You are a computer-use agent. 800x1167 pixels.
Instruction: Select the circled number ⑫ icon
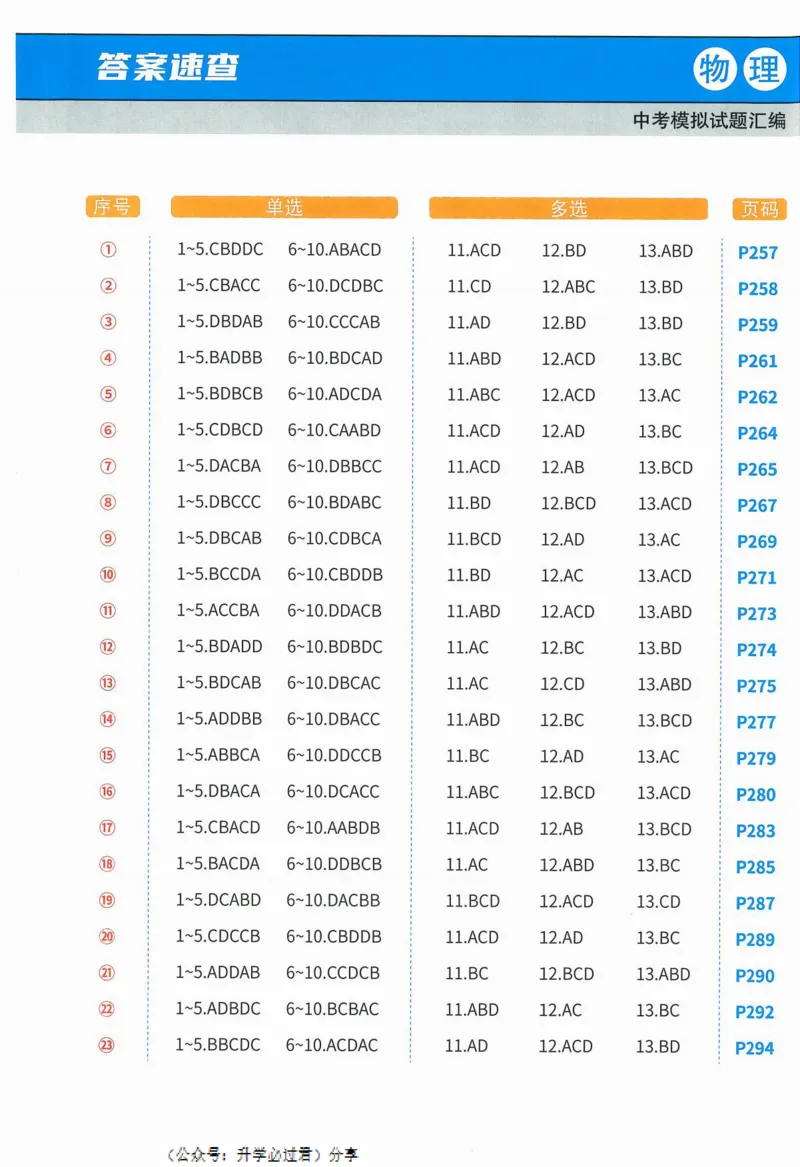(x=108, y=647)
